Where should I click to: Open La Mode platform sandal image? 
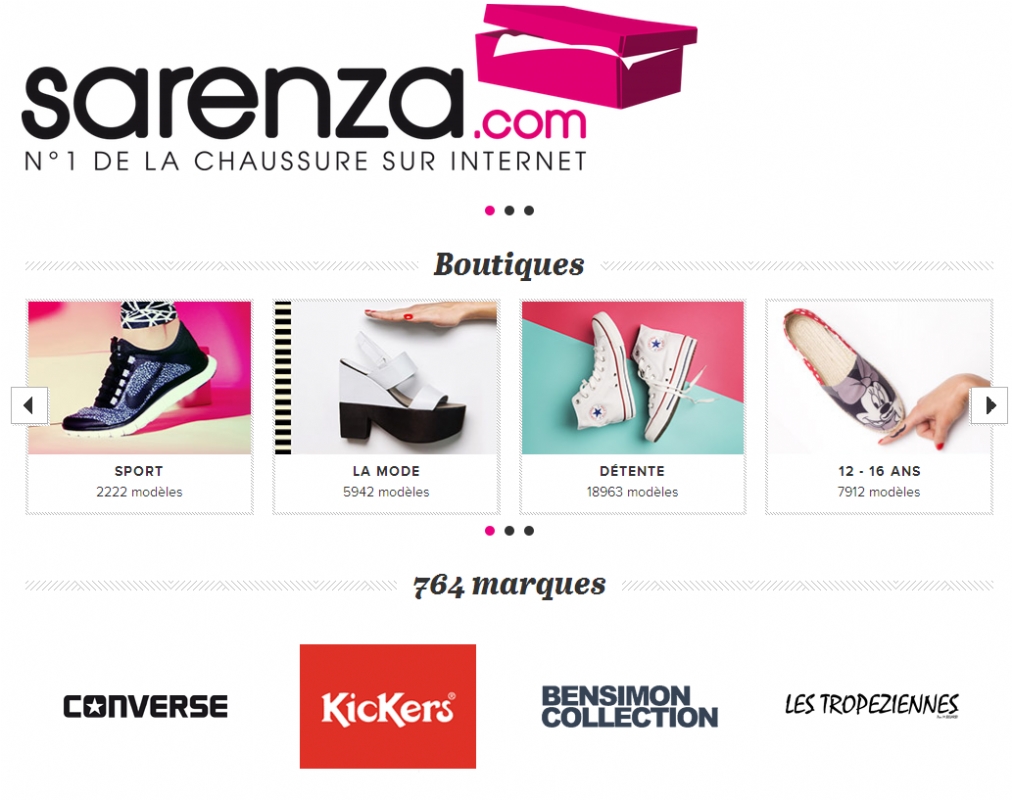click(x=386, y=377)
